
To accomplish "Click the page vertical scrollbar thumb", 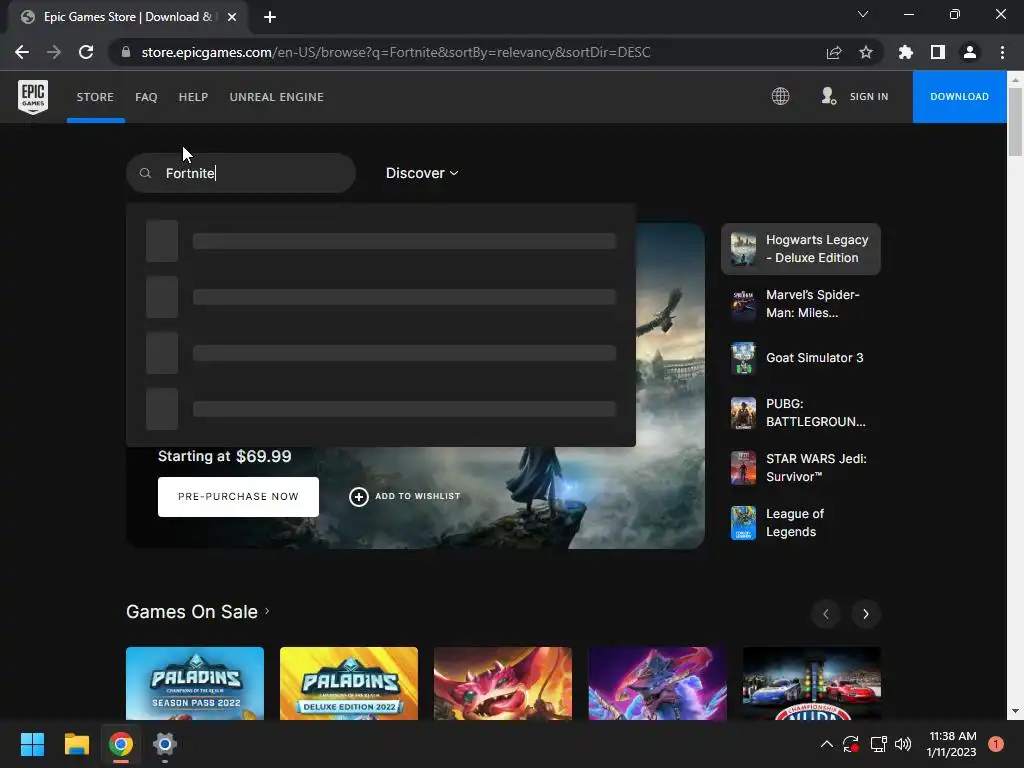I will (1015, 121).
